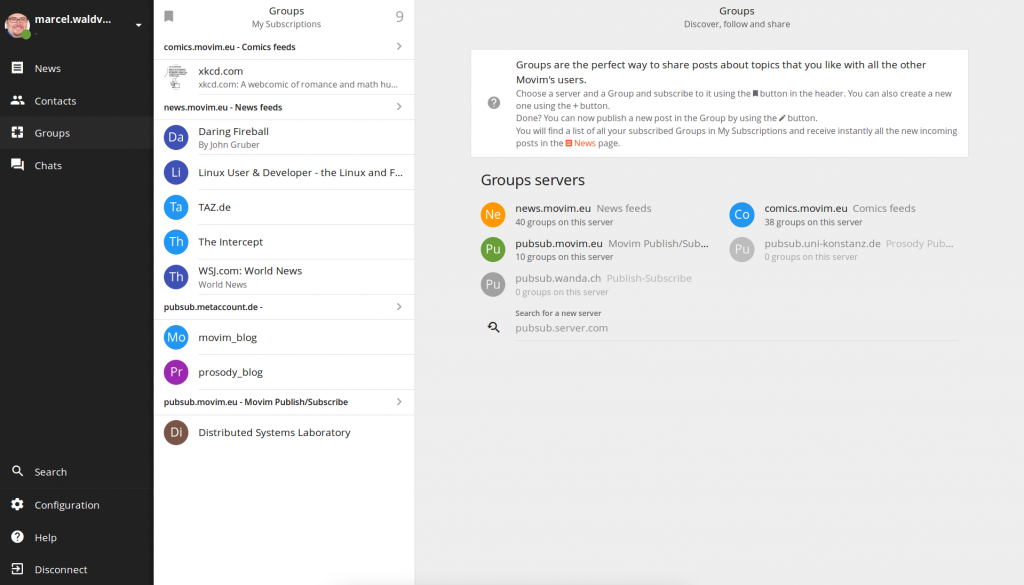Image resolution: width=1024 pixels, height=585 pixels.
Task: Open the pubsub.wanda.ch server entry
Action: pos(595,284)
